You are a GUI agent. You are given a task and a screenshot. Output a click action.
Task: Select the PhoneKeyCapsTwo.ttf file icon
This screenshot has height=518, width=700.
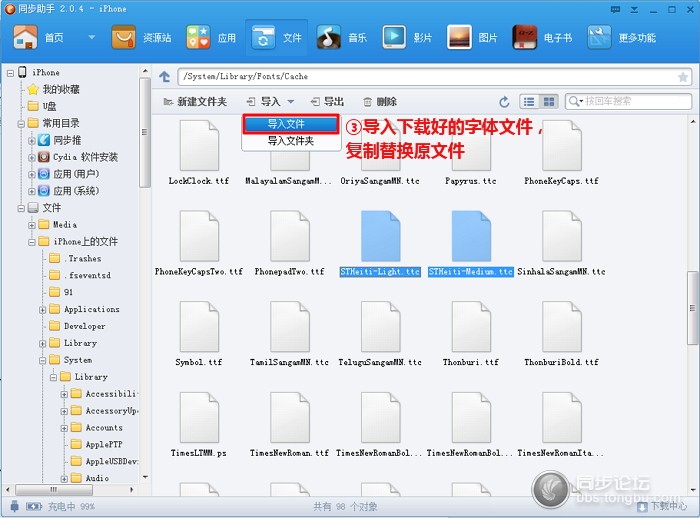tap(199, 236)
